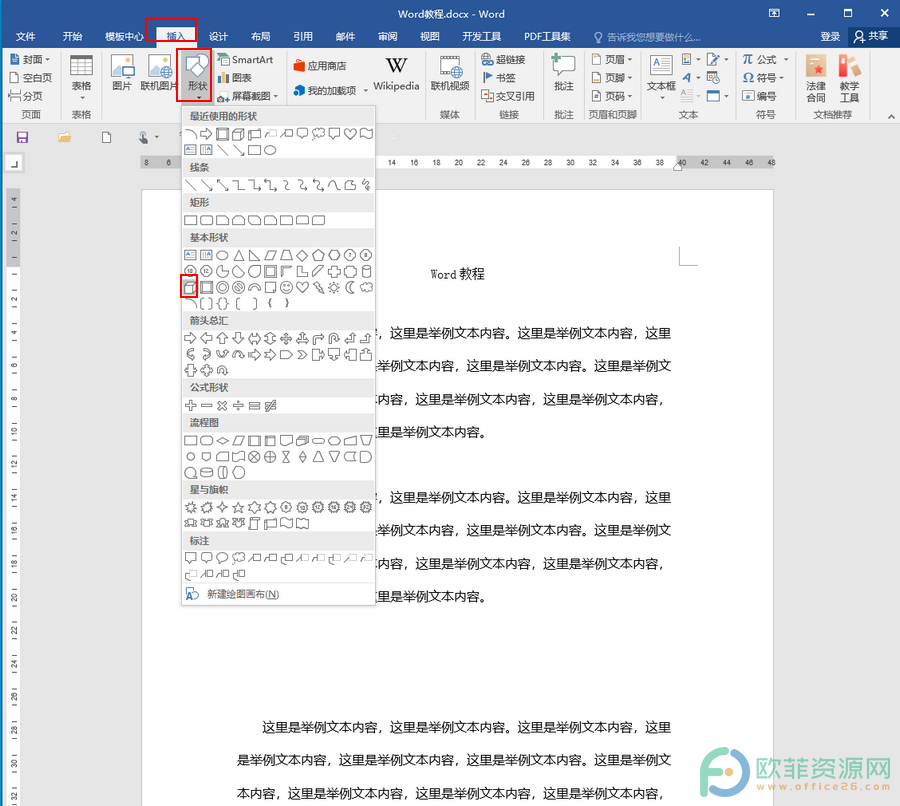Select the no-symbol (prohibited) shape
This screenshot has height=806, width=900.
coord(238,288)
